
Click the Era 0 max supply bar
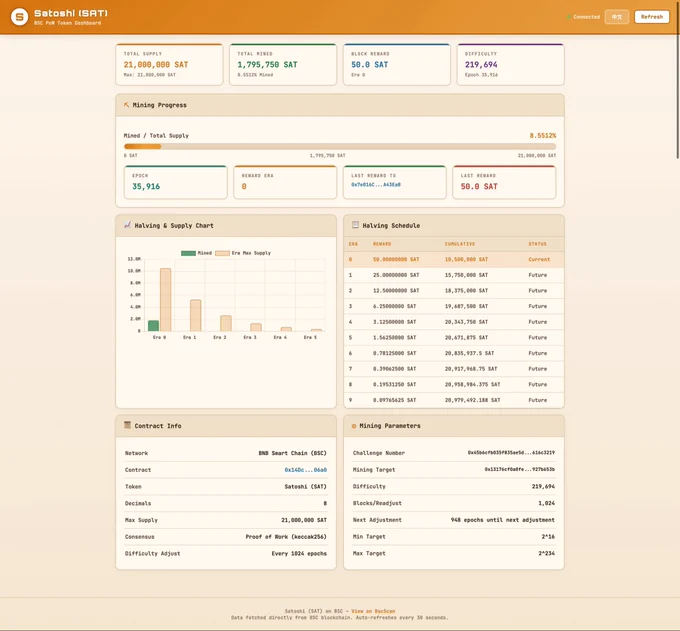pos(165,300)
